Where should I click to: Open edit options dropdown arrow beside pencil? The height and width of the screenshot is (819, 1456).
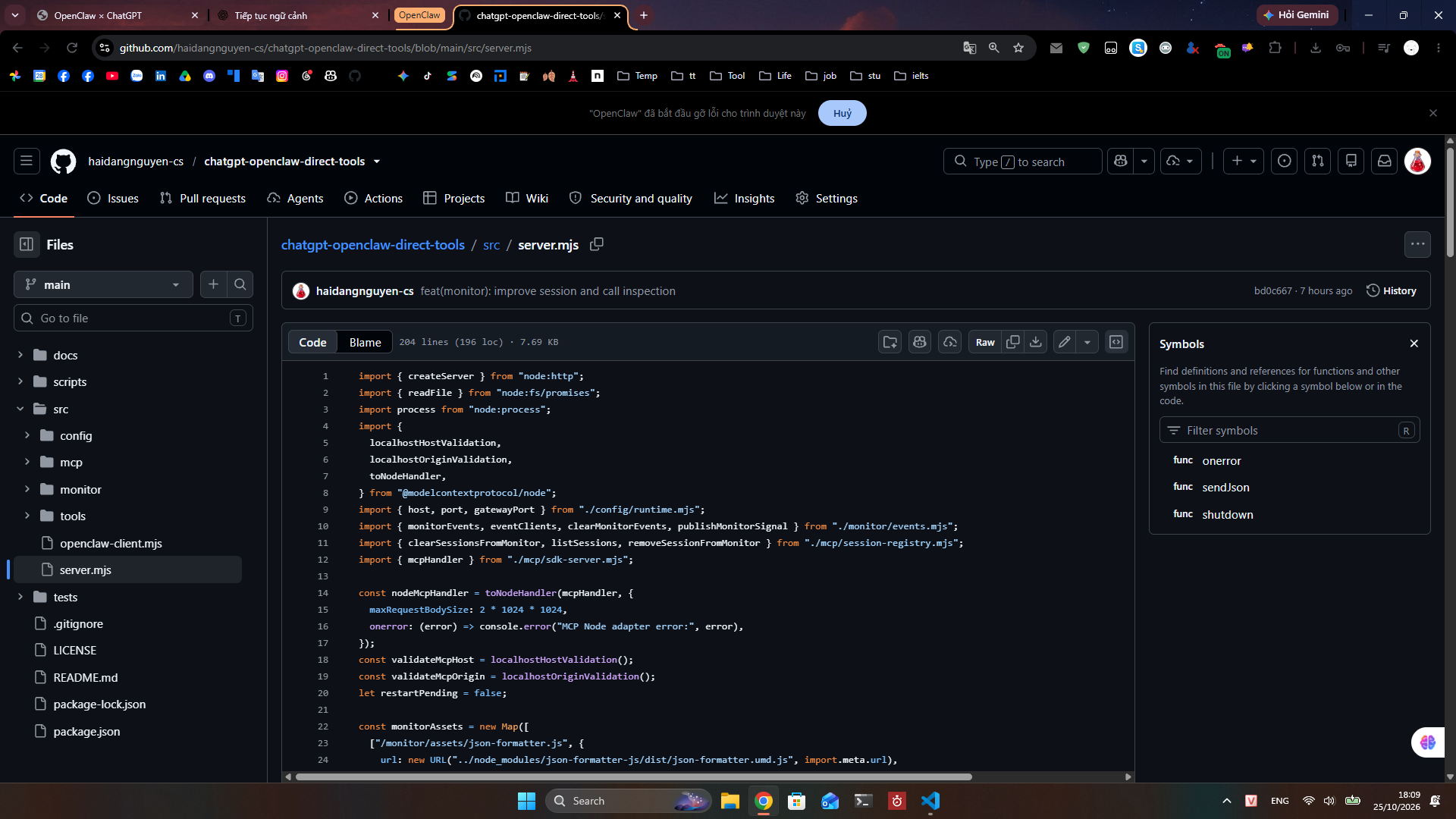point(1087,342)
